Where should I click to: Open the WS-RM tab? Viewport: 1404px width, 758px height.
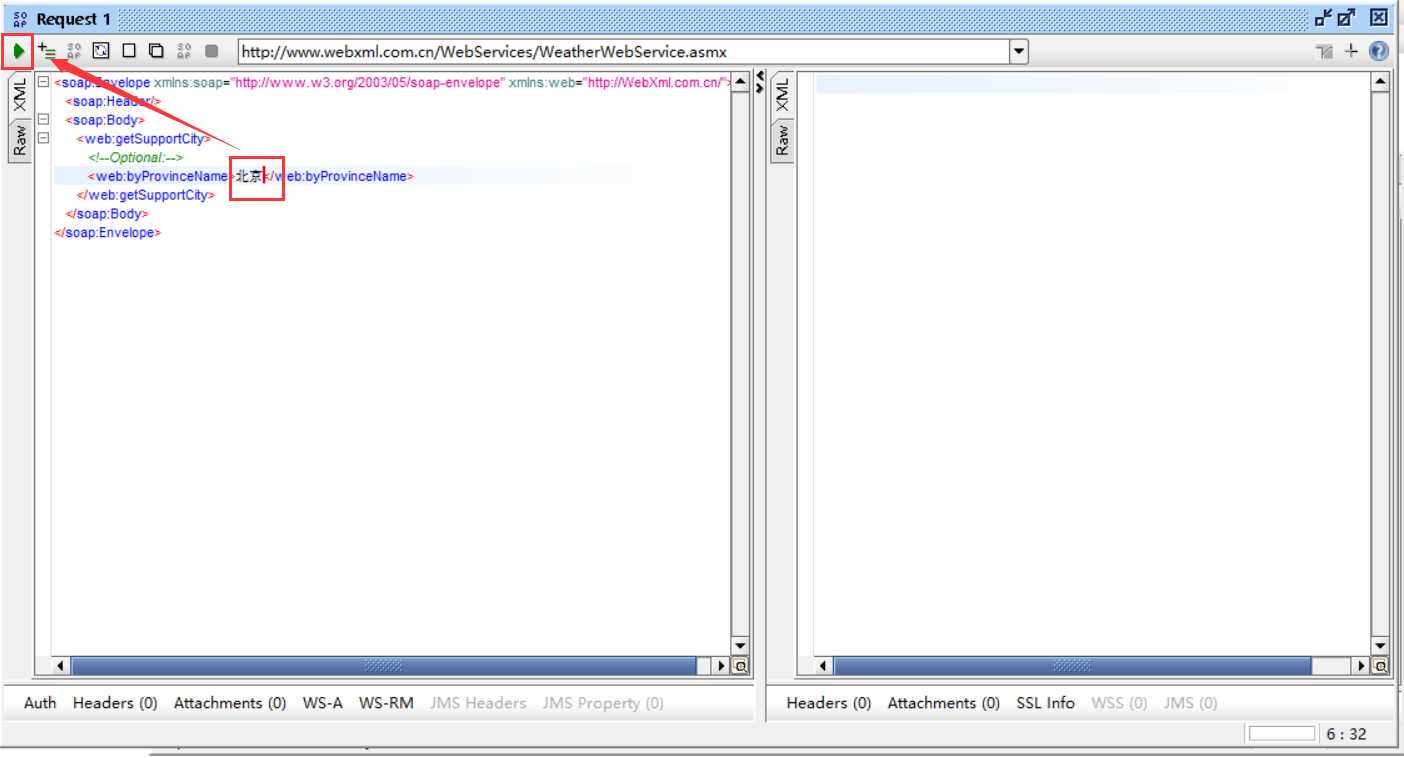coord(387,703)
